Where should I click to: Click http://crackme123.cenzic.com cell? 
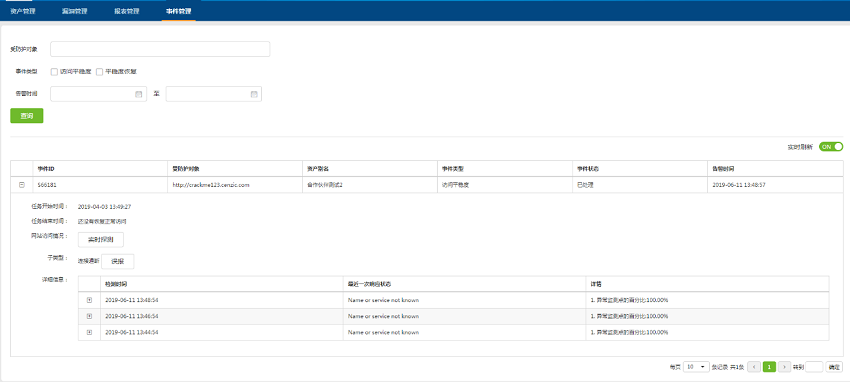[211, 185]
